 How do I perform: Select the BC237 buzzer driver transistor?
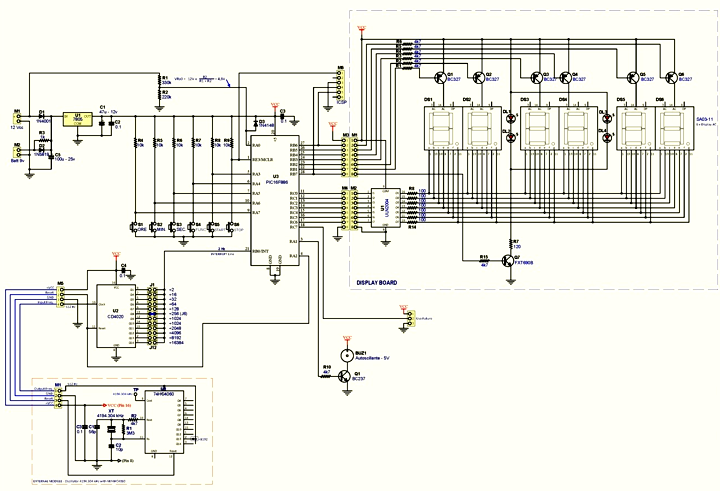coord(345,377)
